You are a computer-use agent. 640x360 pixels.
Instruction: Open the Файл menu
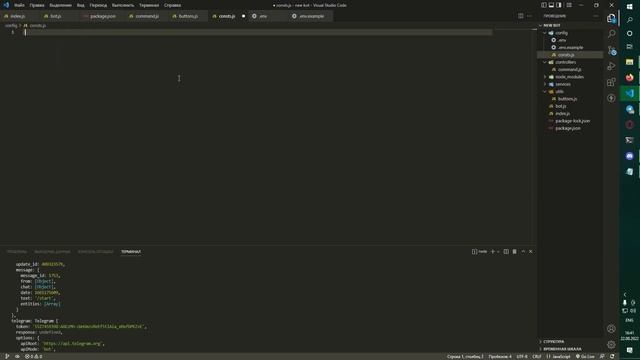pos(19,5)
